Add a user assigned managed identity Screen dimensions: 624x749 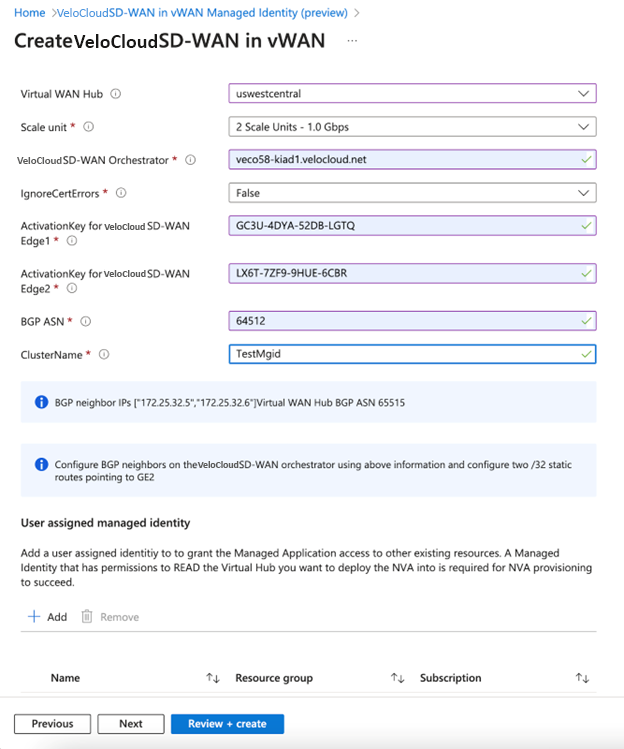[x=48, y=617]
